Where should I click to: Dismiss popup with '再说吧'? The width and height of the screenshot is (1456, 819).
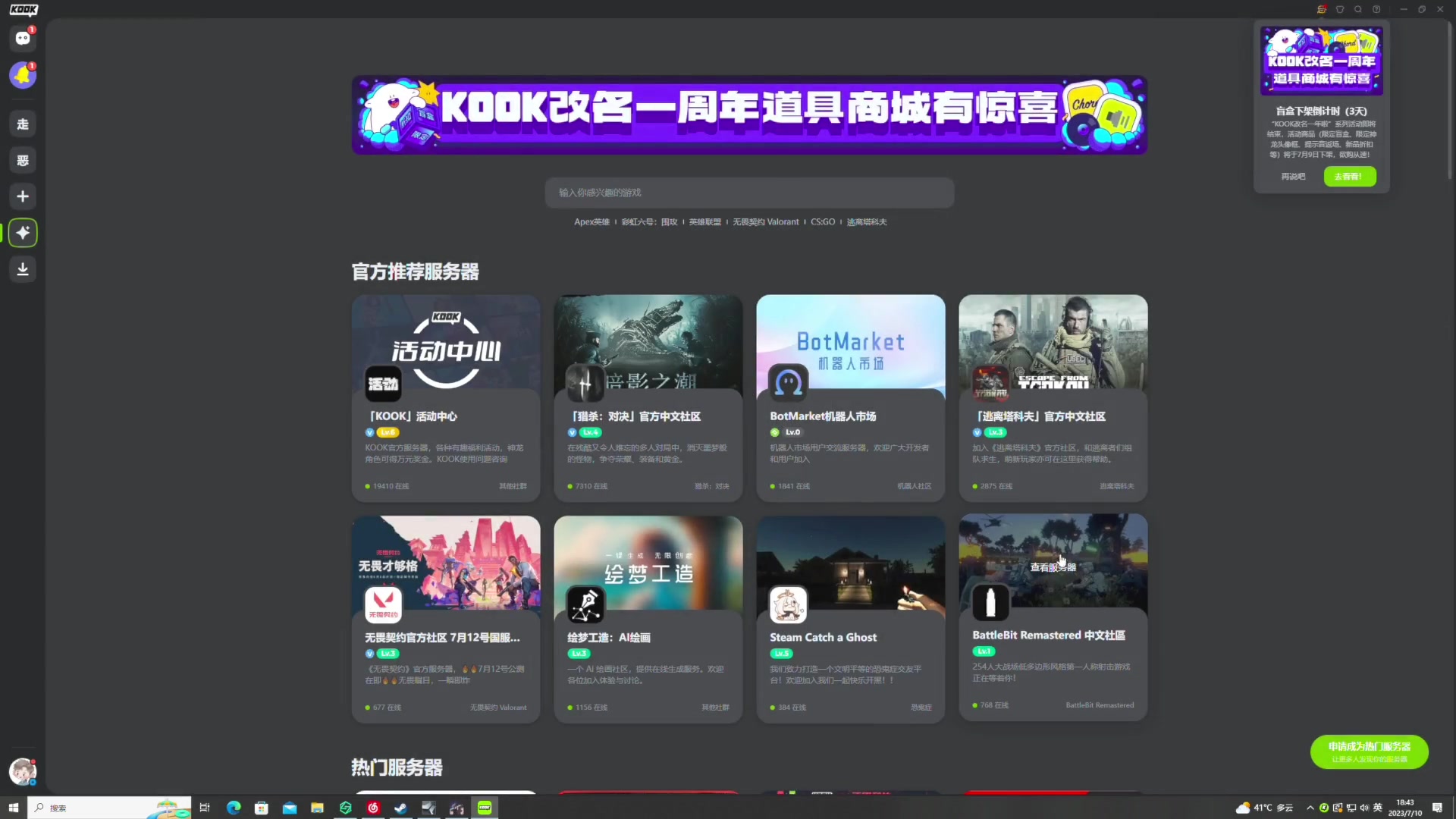(x=1294, y=177)
